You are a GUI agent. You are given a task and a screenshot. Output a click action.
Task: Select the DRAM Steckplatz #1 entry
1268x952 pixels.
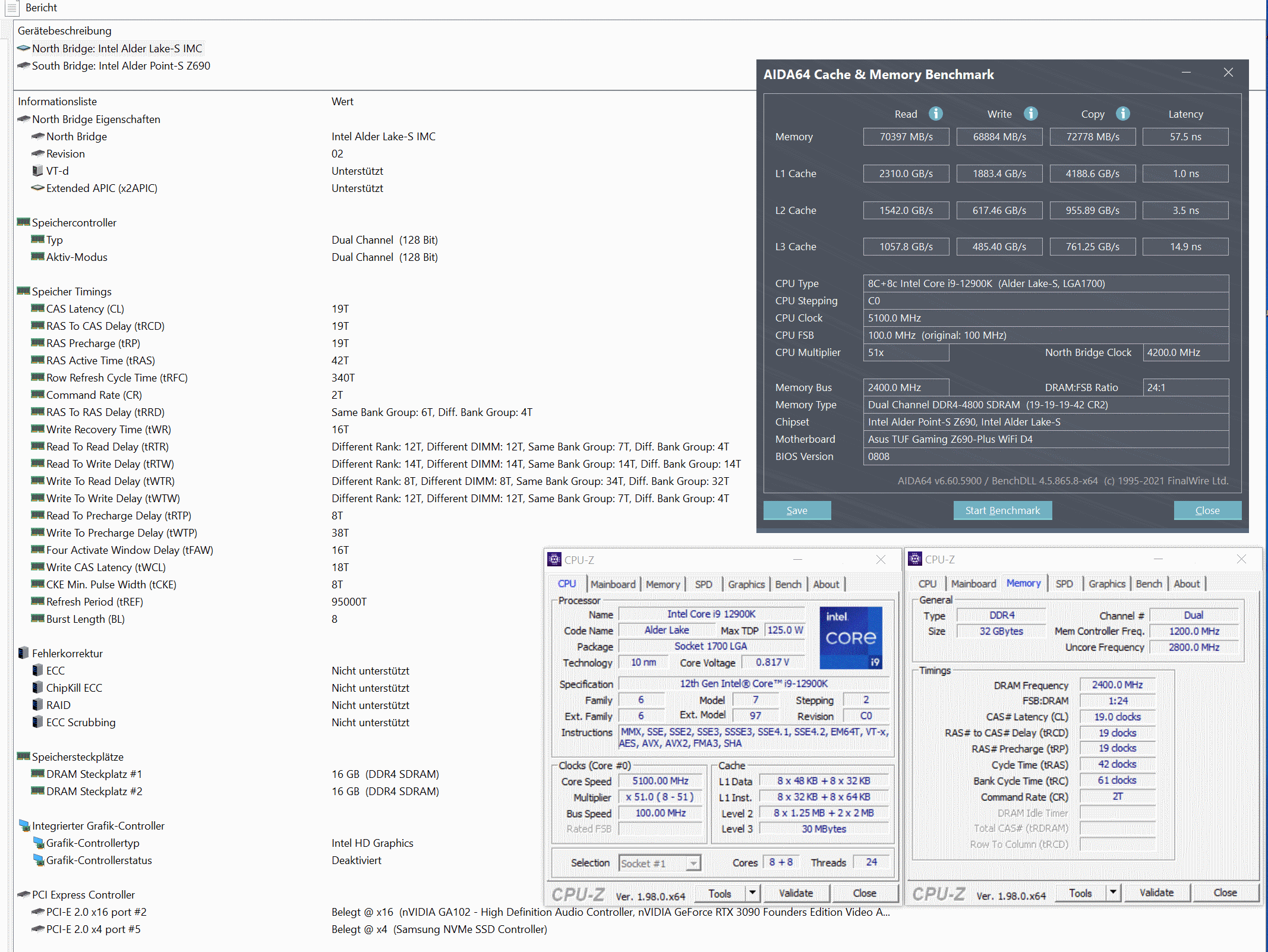coord(94,774)
